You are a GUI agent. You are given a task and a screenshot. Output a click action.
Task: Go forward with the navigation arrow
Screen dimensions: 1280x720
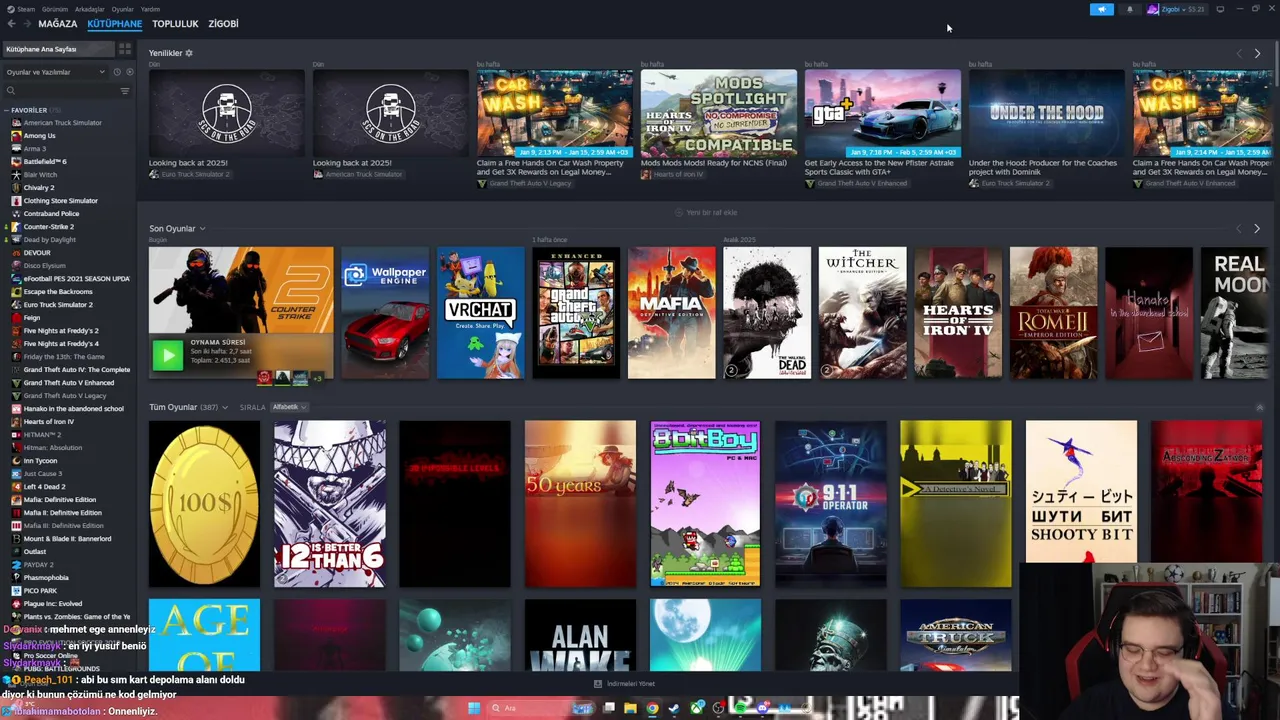(x=26, y=23)
